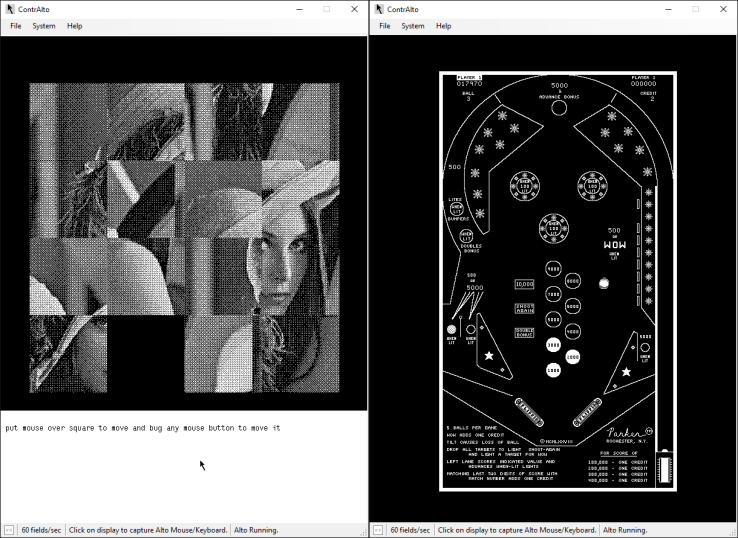738x538 pixels.
Task: Hit the 6000 round target
Action: 572,306
